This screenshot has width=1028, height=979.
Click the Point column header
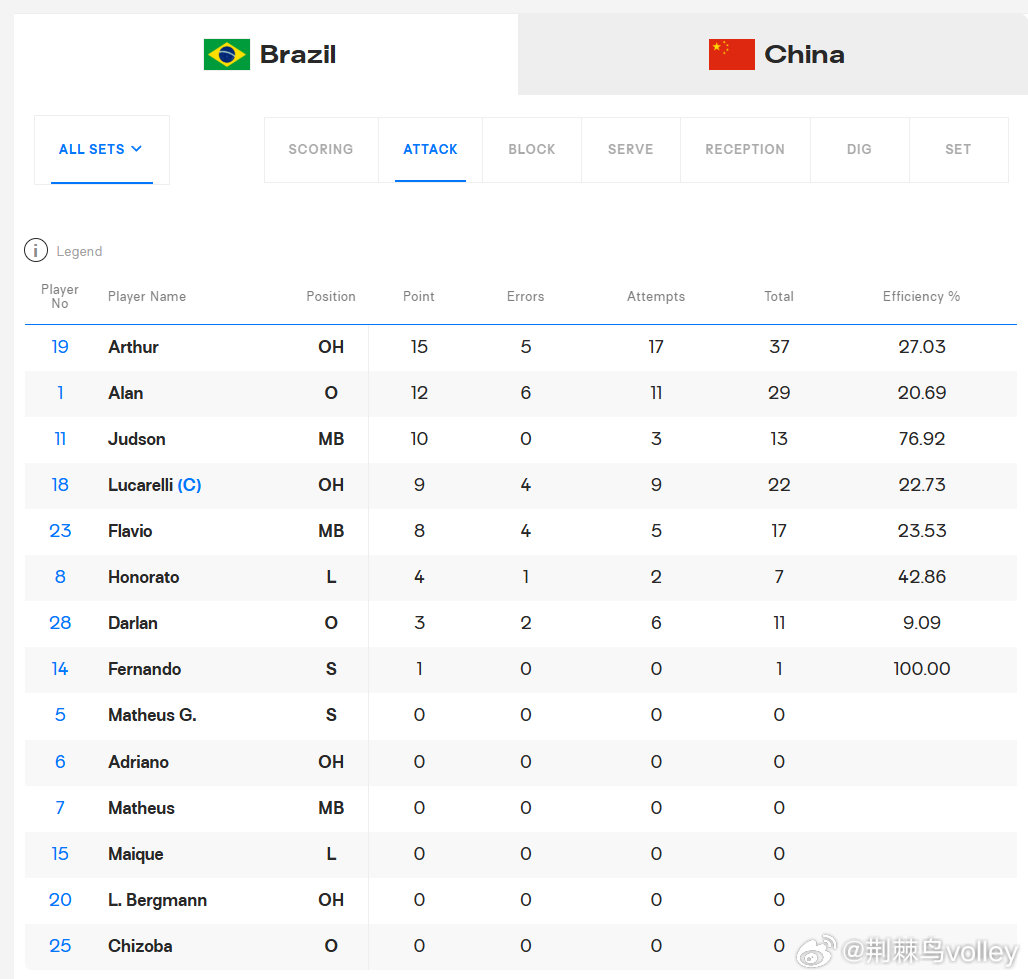(x=418, y=296)
